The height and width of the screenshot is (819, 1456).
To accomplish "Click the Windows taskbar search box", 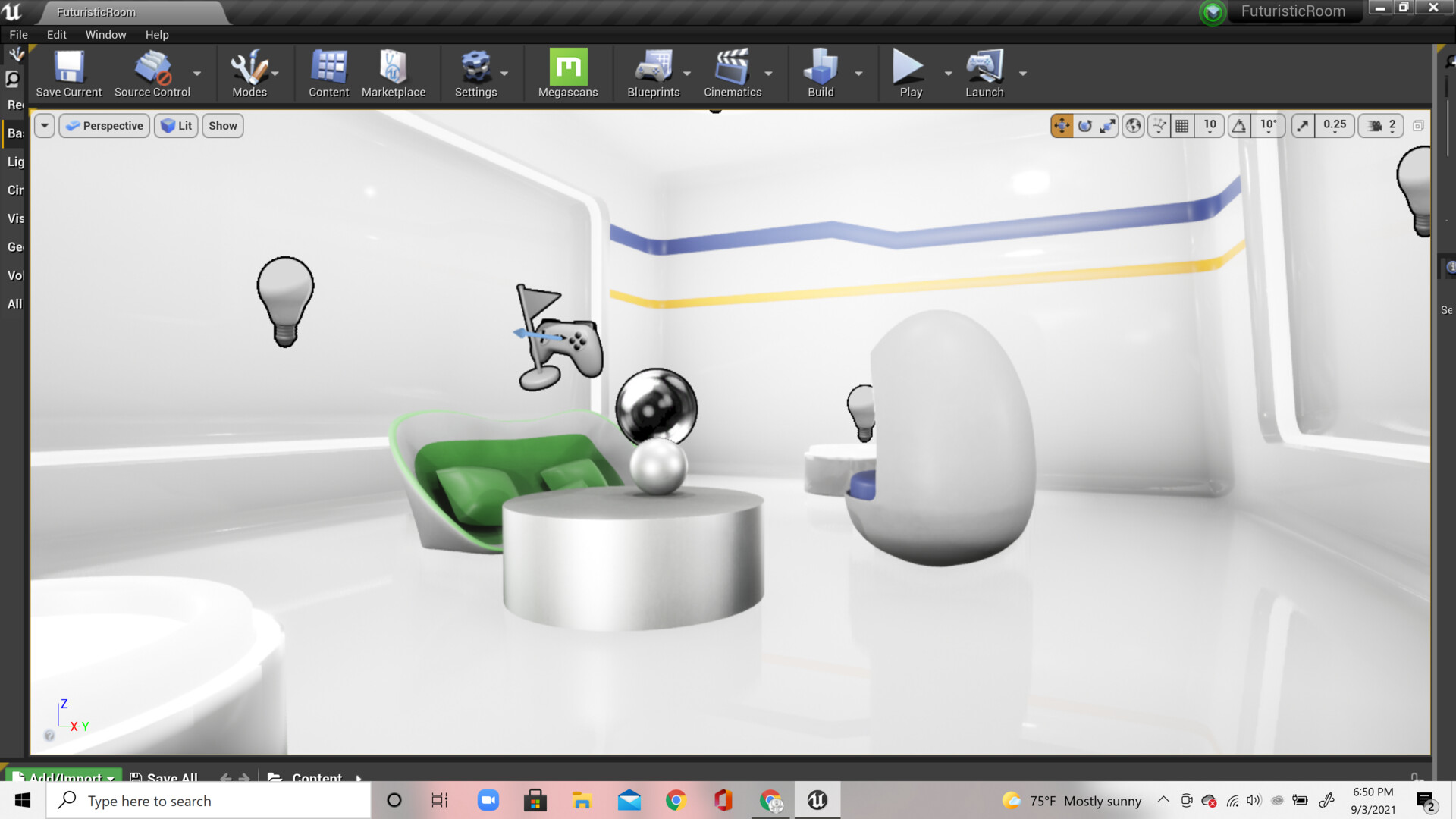I will (209, 801).
